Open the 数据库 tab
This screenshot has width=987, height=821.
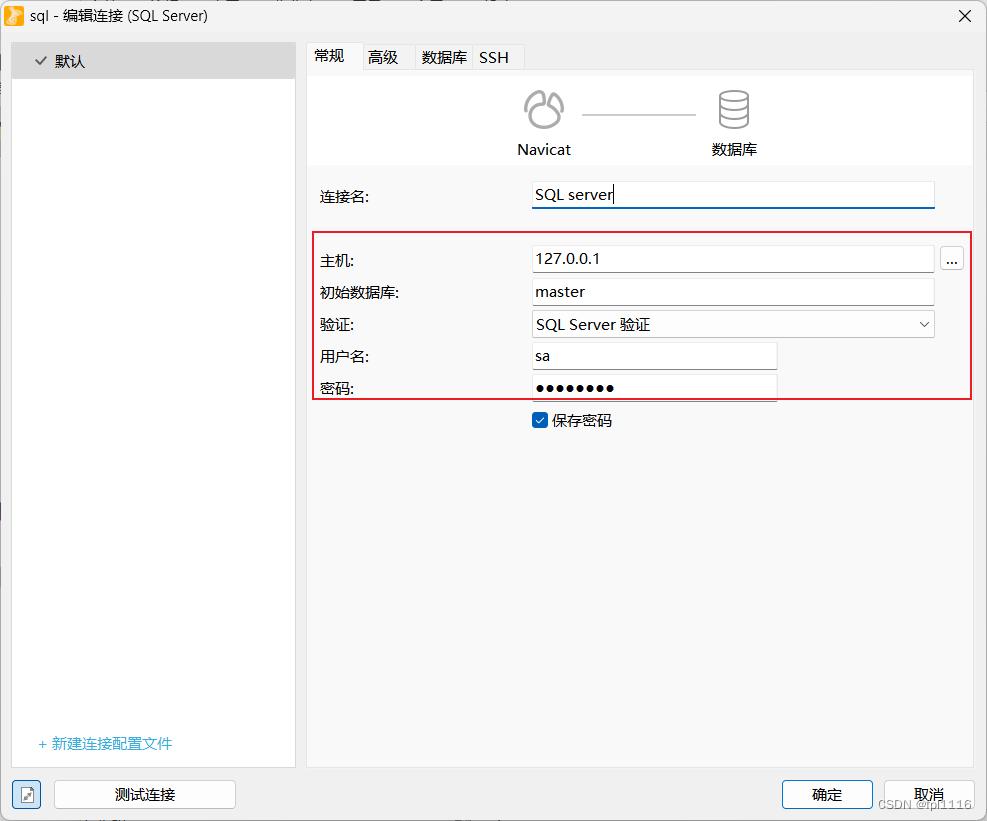444,57
